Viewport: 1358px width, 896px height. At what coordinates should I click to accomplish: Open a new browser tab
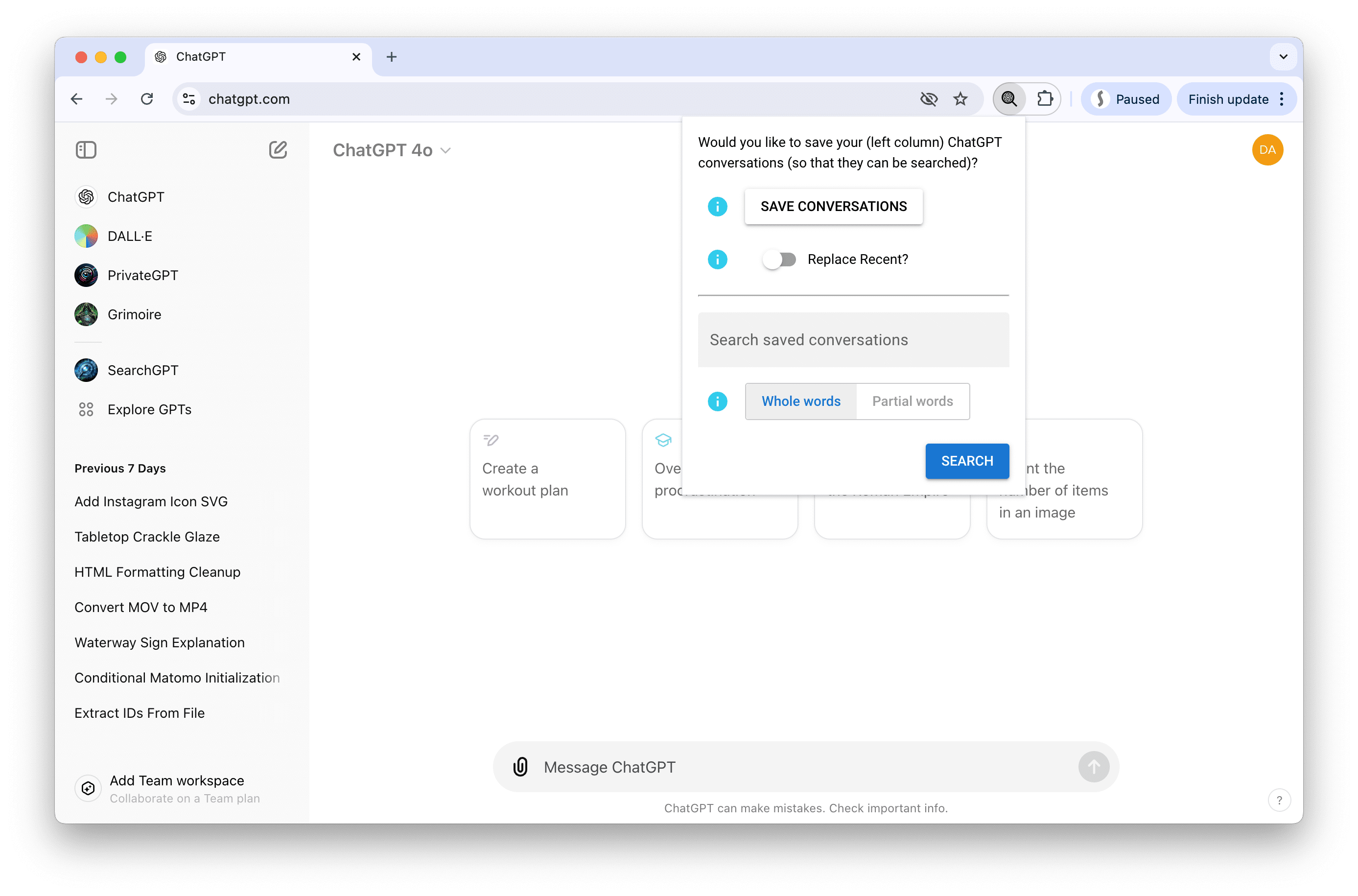pos(391,57)
